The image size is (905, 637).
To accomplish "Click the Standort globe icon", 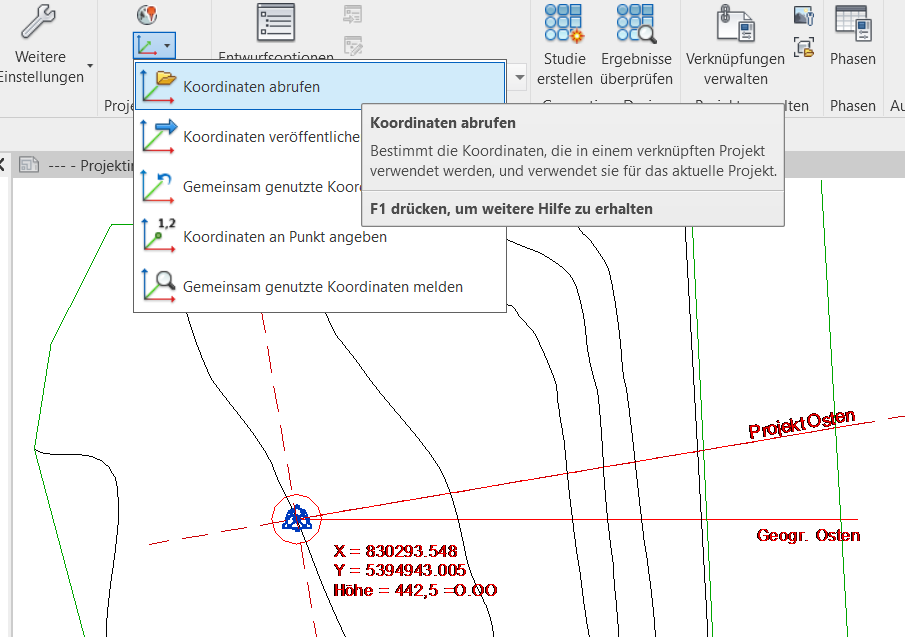I will pyautogui.click(x=147, y=14).
